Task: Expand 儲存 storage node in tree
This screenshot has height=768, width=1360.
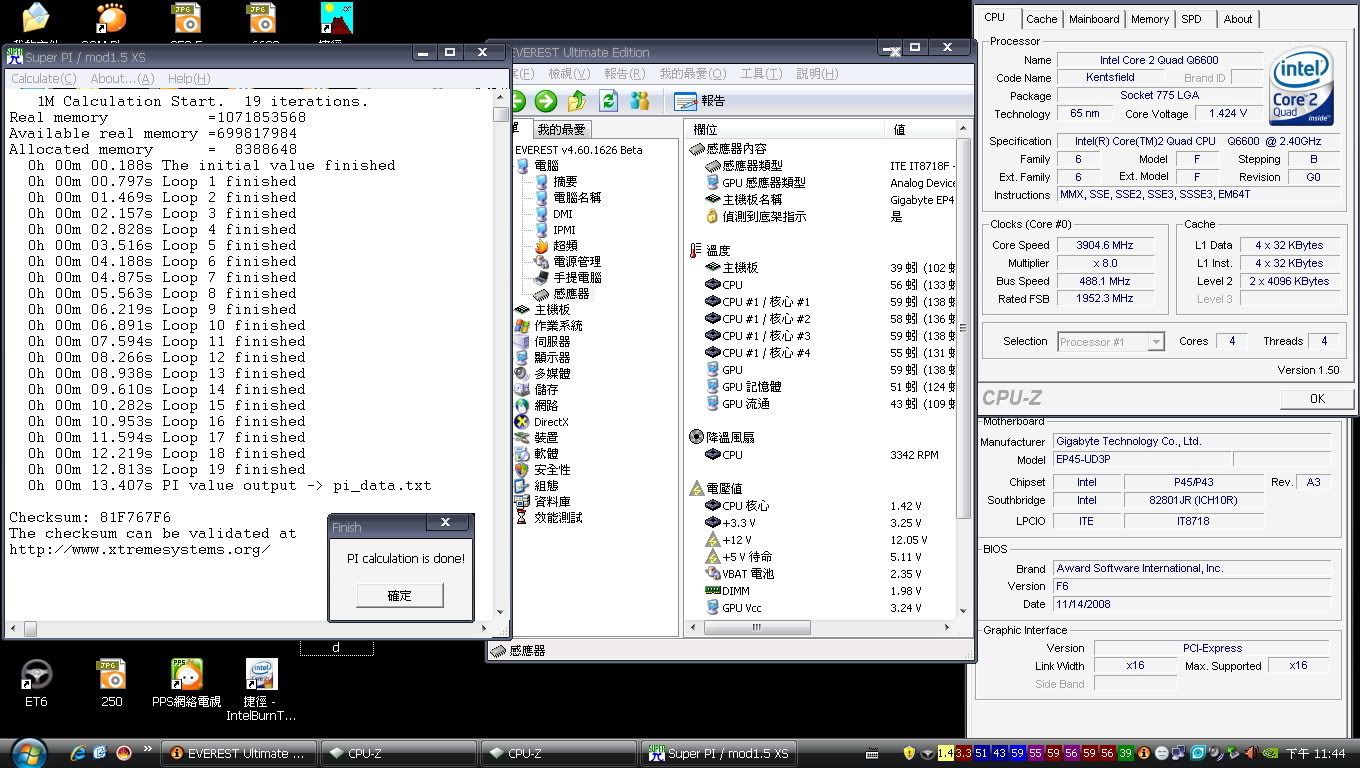Action: tap(546, 390)
